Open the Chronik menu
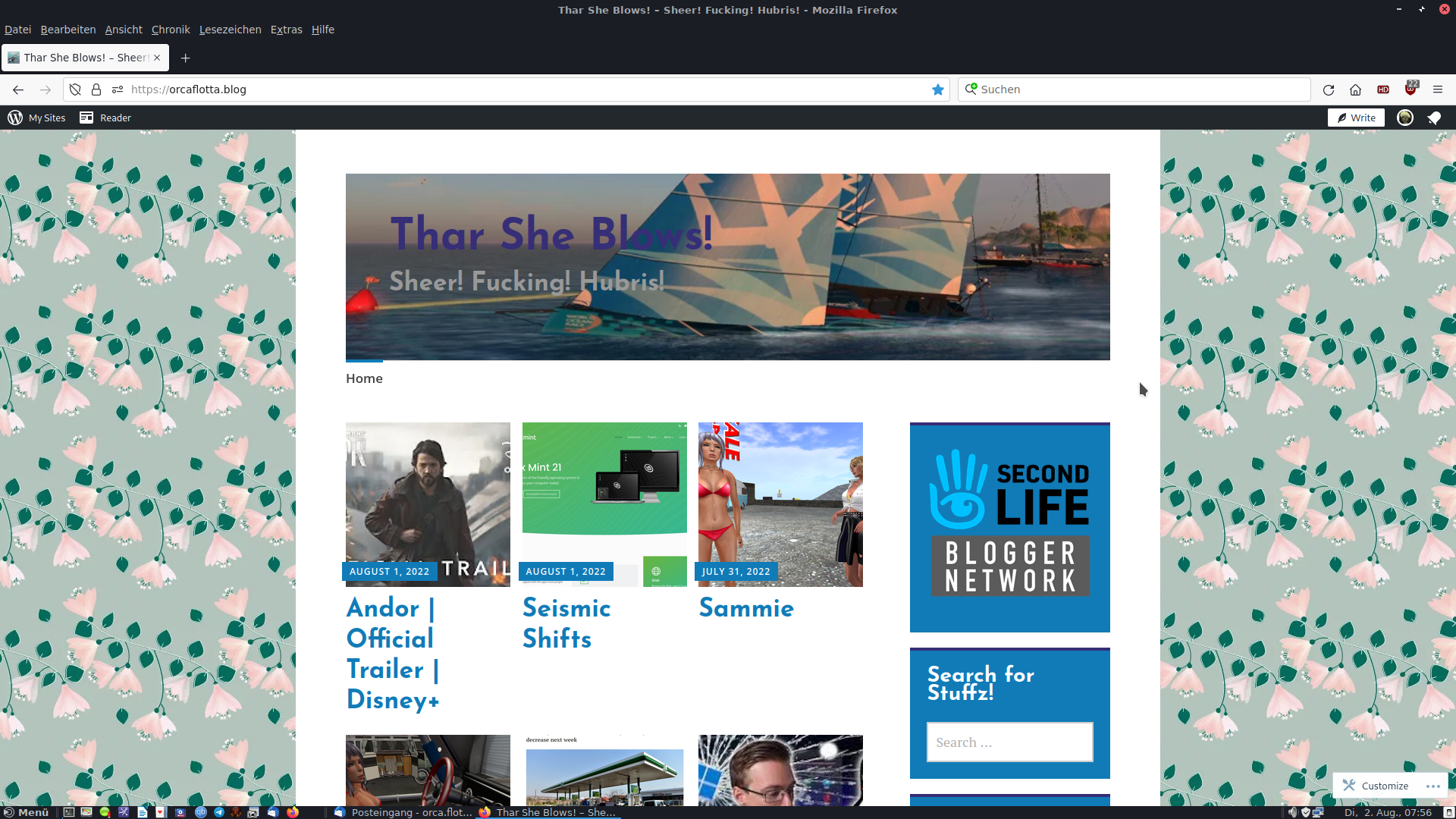The image size is (1456, 819). pyautogui.click(x=171, y=30)
